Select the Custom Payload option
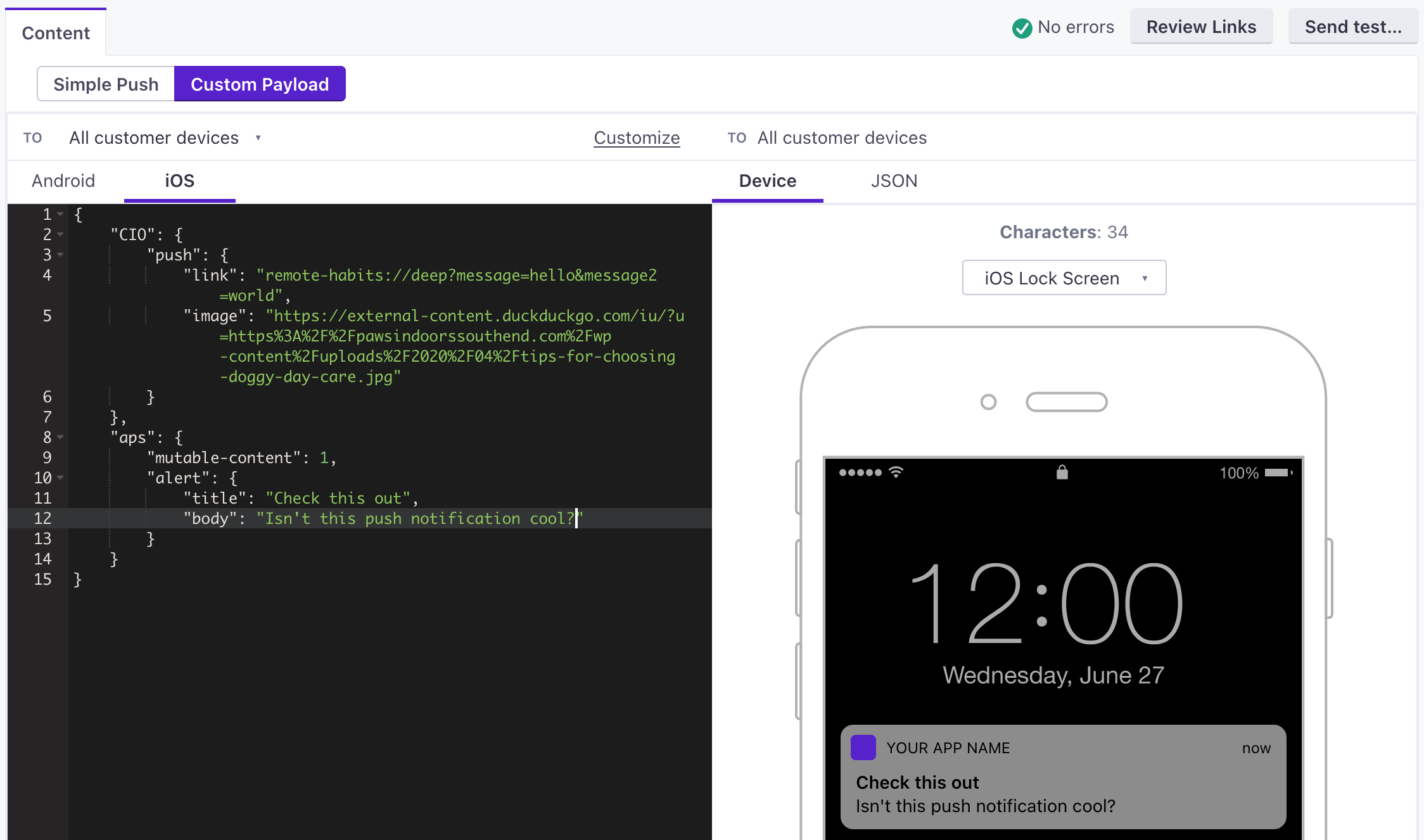Image resolution: width=1424 pixels, height=840 pixels. pyautogui.click(x=260, y=84)
